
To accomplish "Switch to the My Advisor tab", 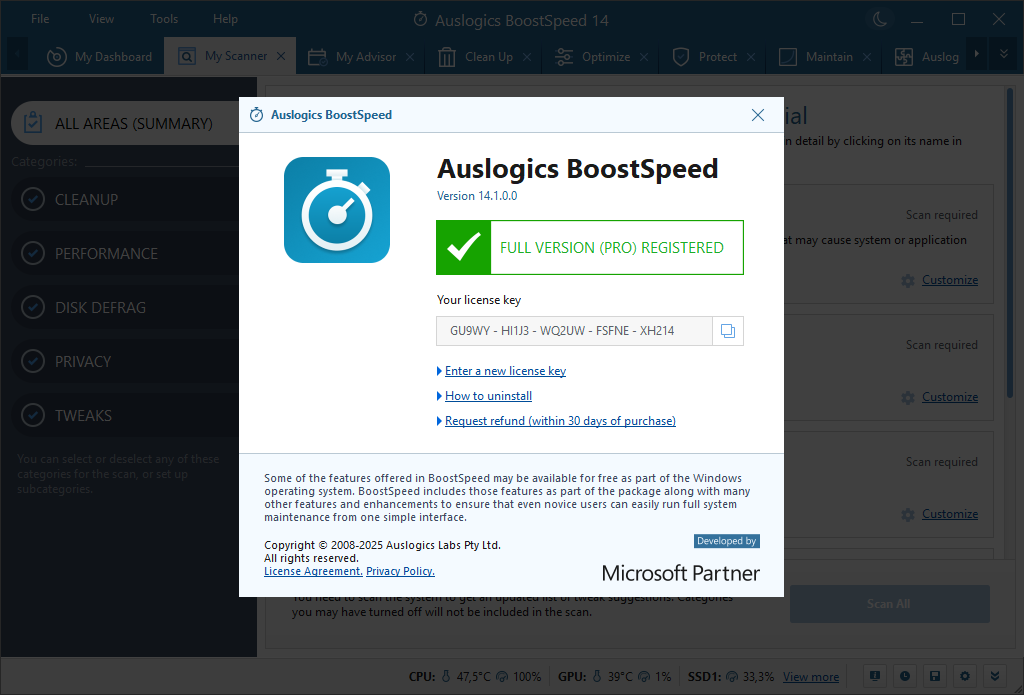I will click(x=353, y=57).
